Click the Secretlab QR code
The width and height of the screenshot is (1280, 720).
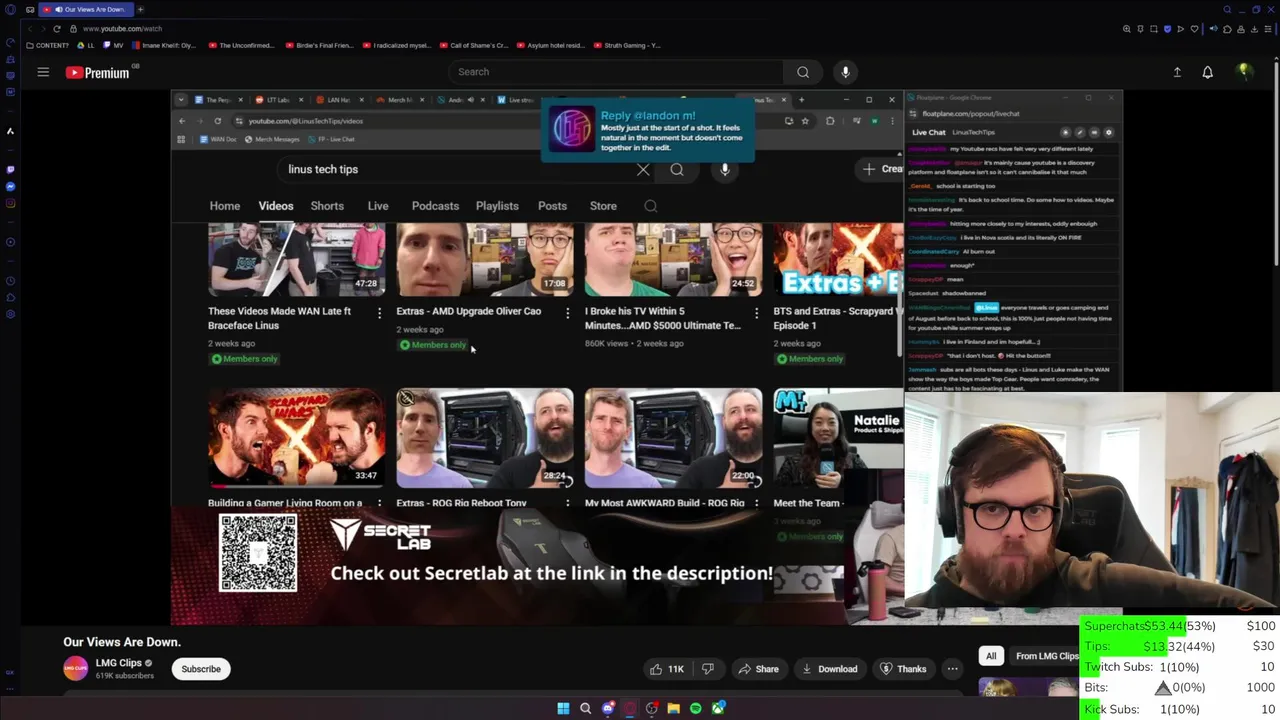[258, 553]
